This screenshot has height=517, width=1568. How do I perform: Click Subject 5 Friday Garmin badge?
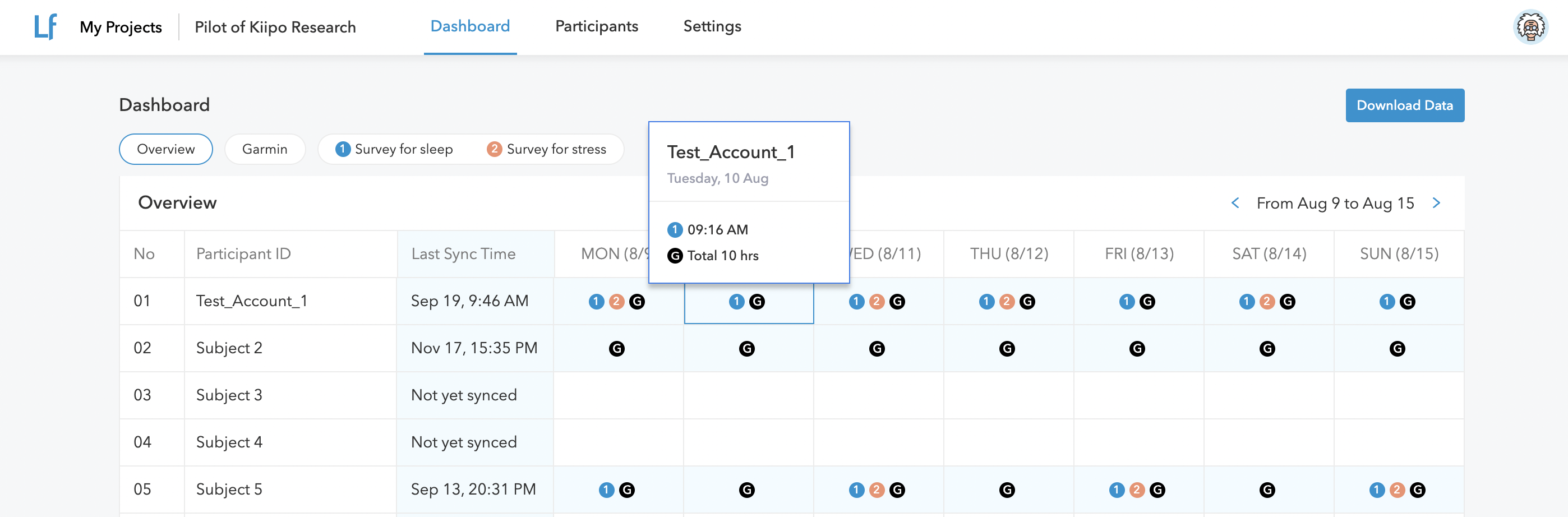[x=1157, y=490]
